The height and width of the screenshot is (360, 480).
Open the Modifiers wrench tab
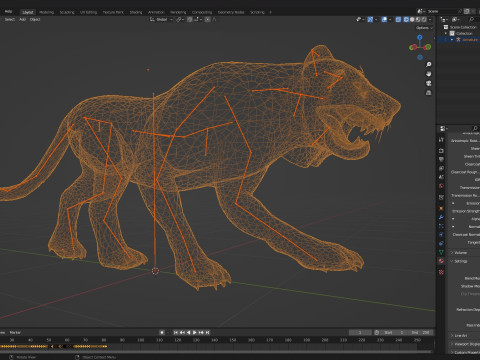pyautogui.click(x=441, y=217)
